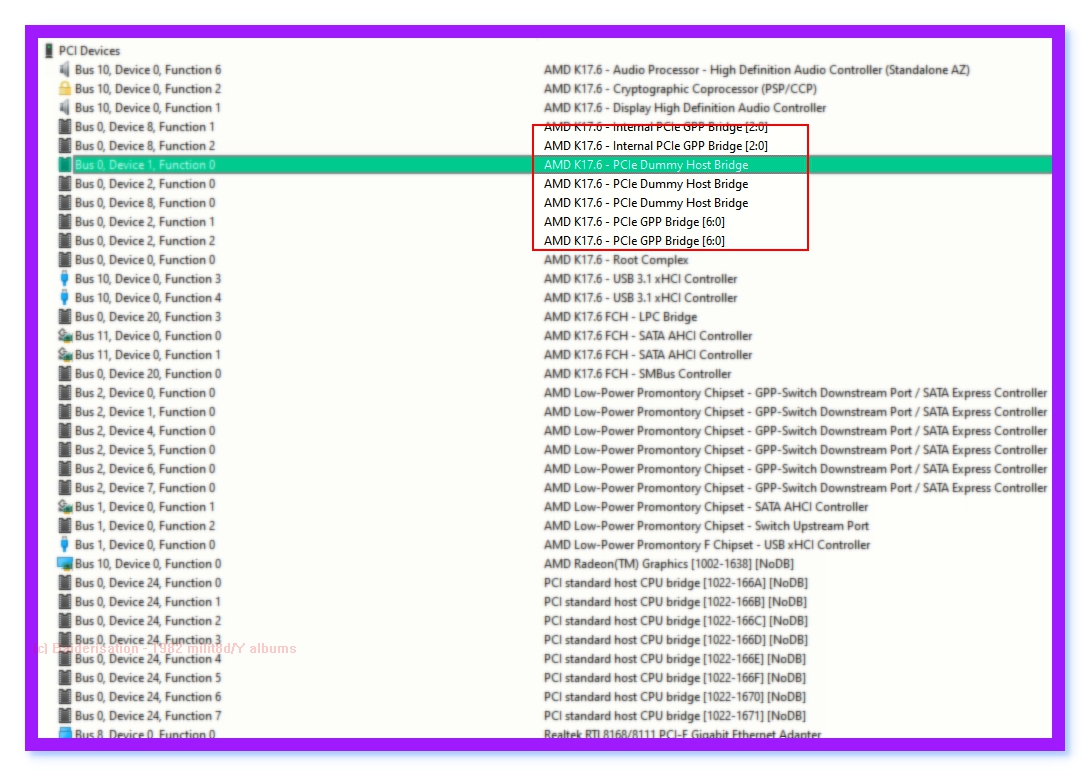Click the lock icon for Cryptographic Coprocessor row
This screenshot has height=776, width=1090.
[65, 89]
